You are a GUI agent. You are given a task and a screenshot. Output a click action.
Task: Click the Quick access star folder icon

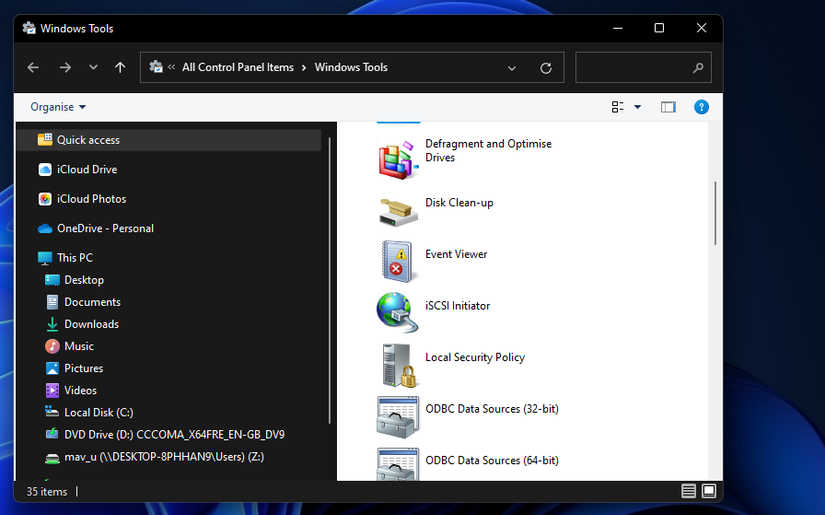(45, 139)
